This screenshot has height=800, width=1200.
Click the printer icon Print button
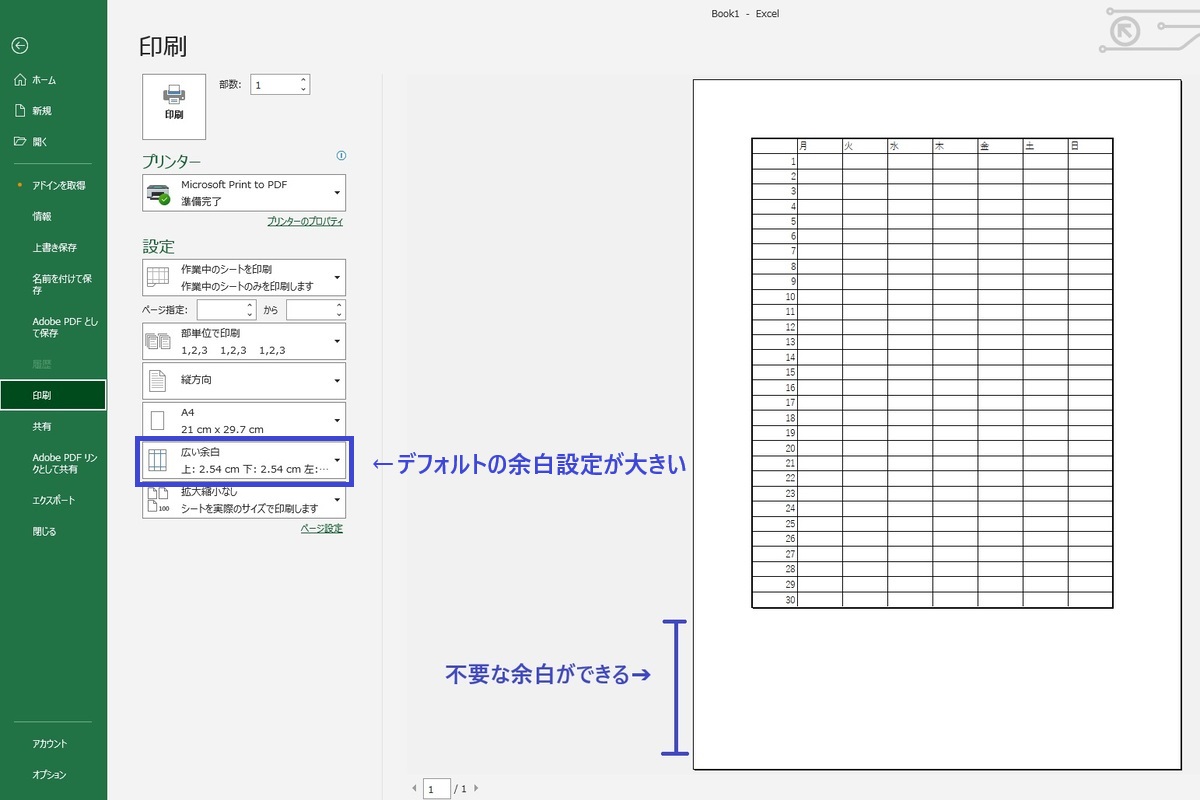tap(174, 105)
